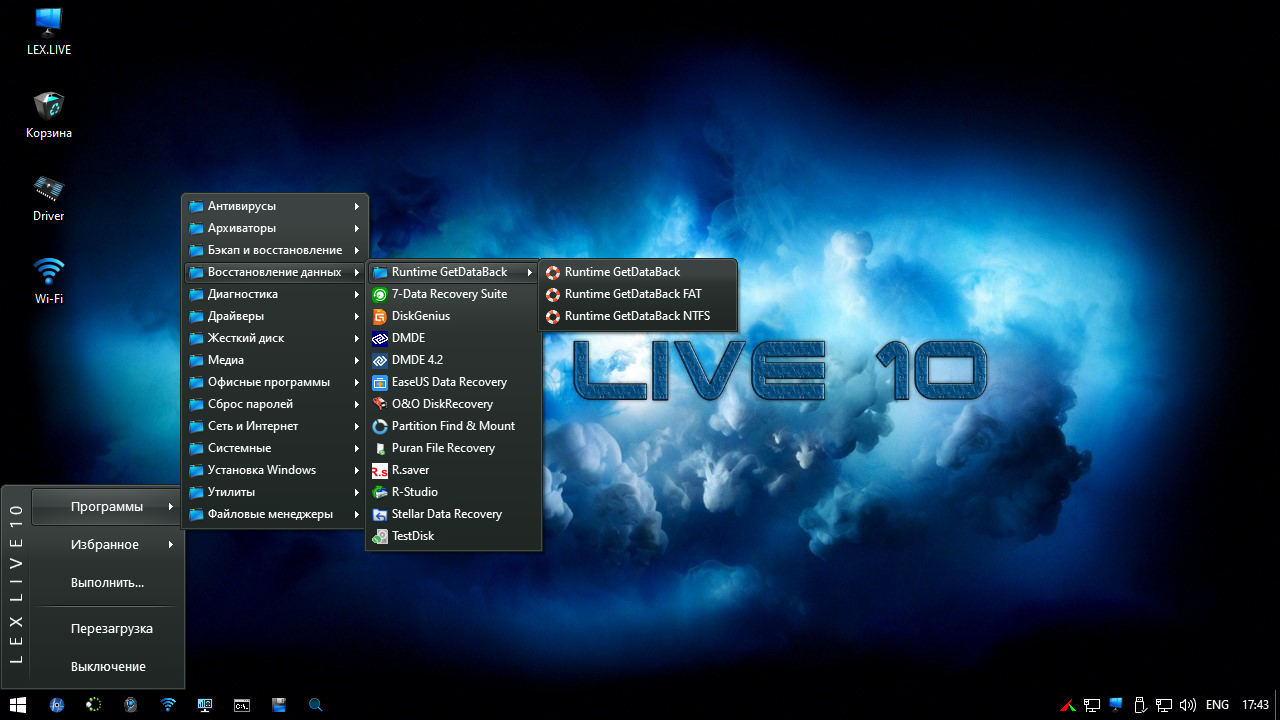This screenshot has width=1280, height=720.
Task: Launch R-Studio from the menu
Action: (x=414, y=492)
